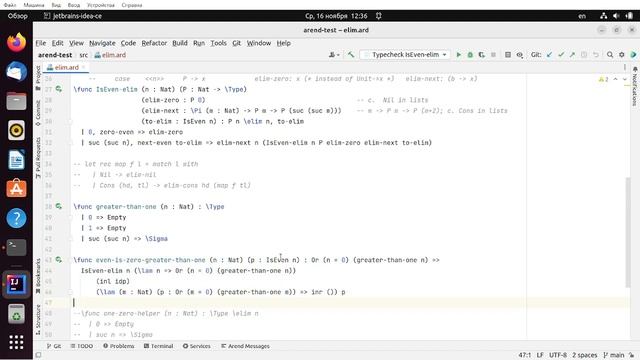Open the Git tool window button
640x360 pixels.
click(53, 346)
